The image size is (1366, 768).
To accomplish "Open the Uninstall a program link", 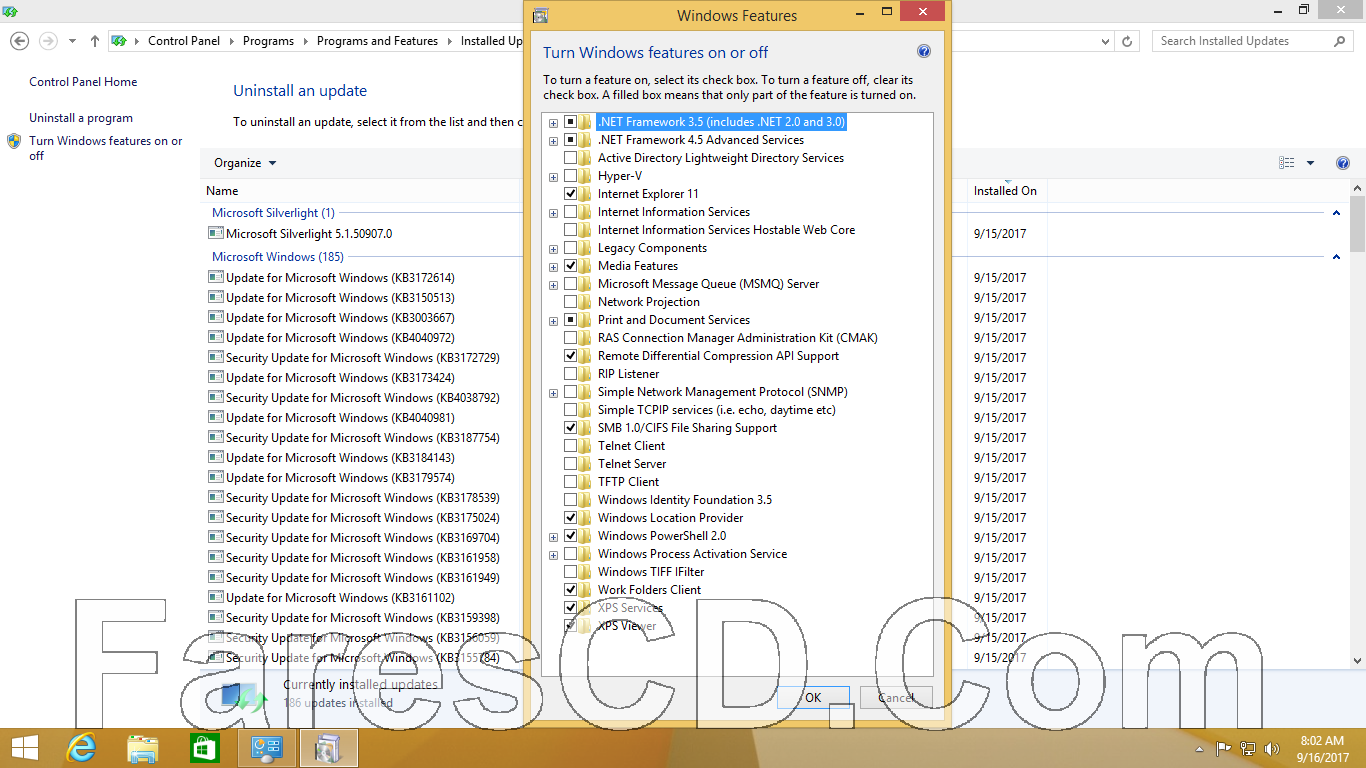I will pyautogui.click(x=81, y=118).
